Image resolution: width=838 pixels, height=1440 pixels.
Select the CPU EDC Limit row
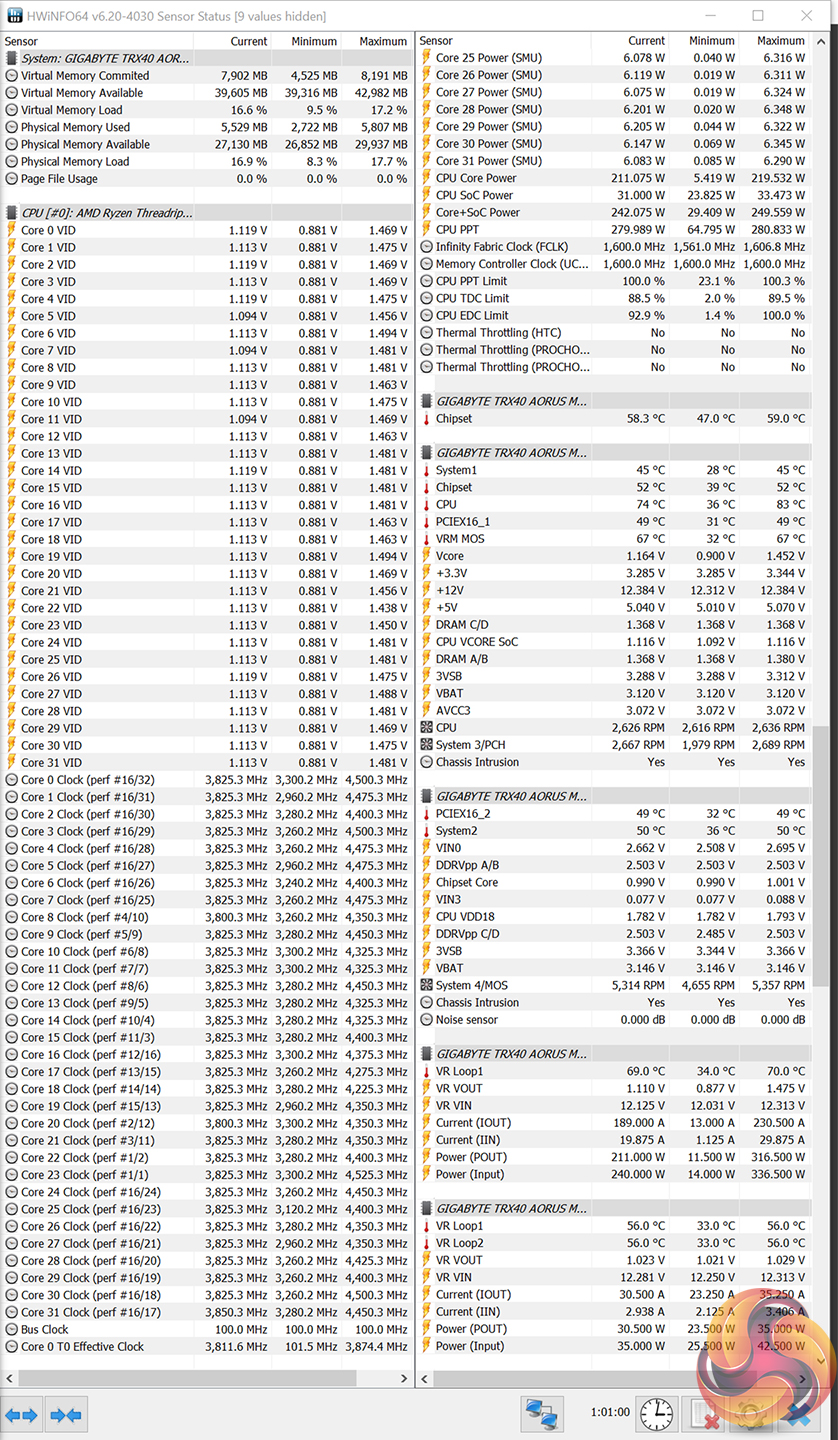coord(613,315)
